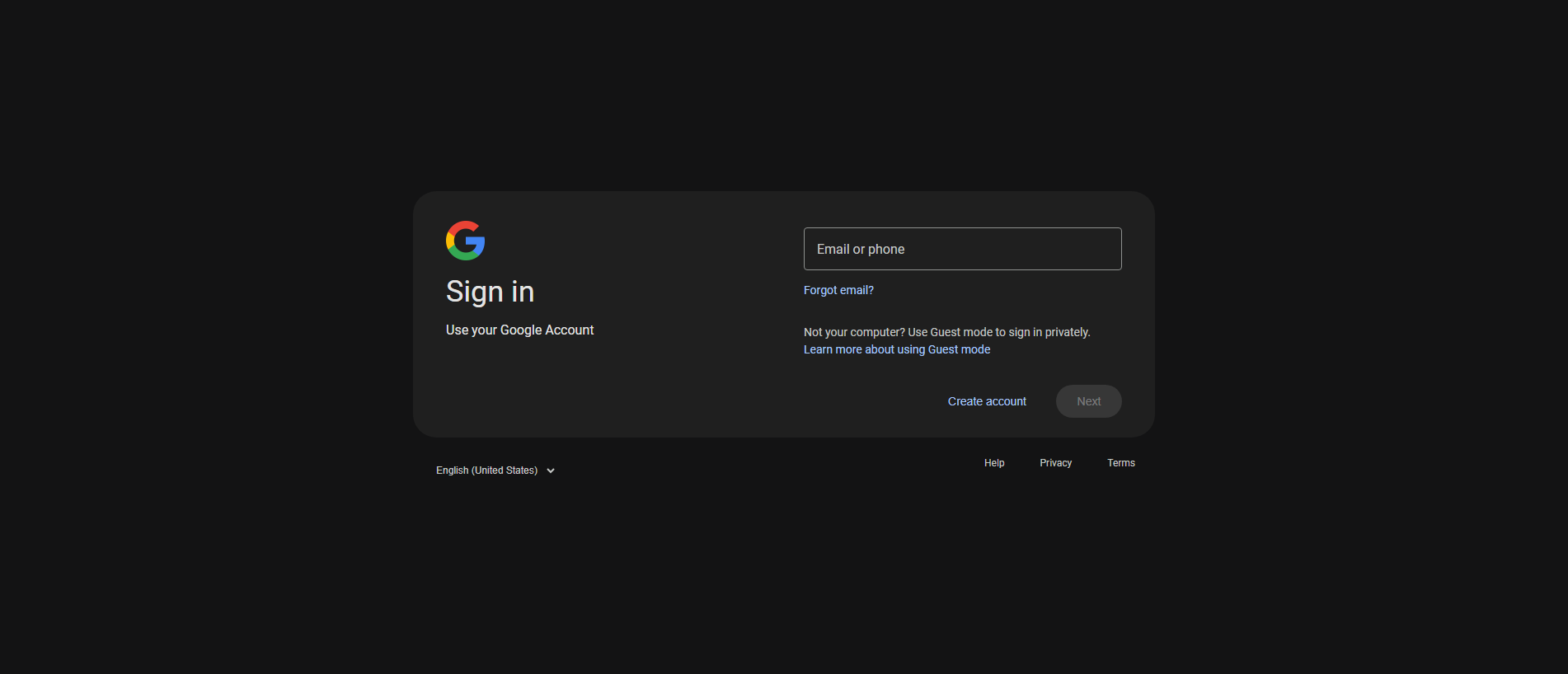
Task: Open the Privacy footer link
Action: pos(1055,463)
